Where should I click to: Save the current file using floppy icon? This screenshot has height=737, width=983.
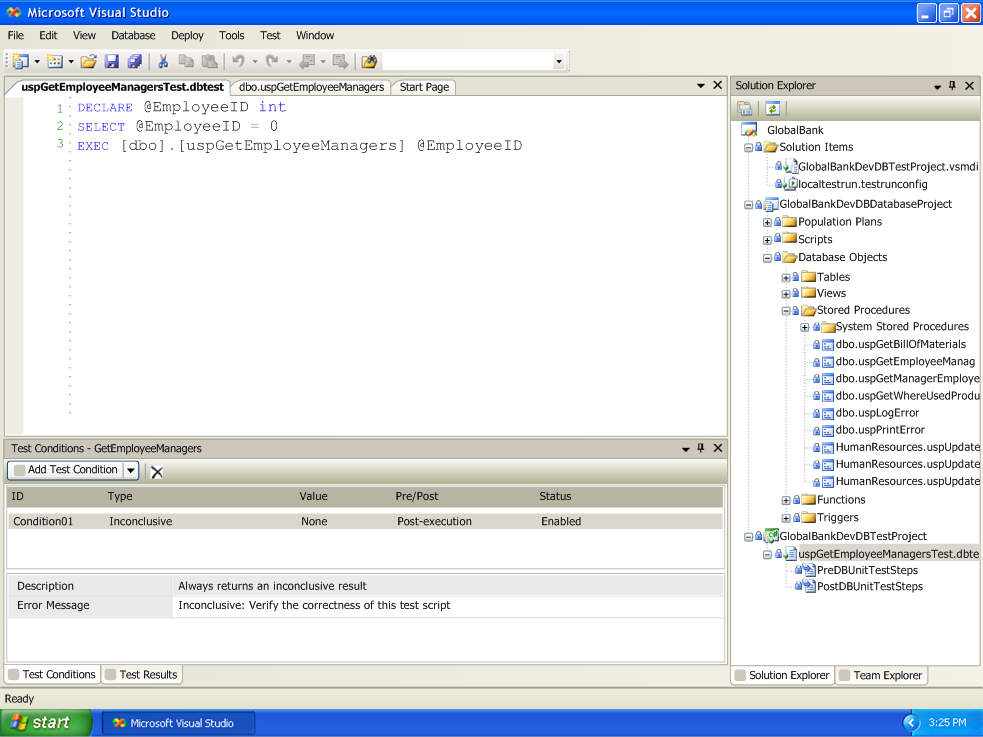tap(112, 61)
